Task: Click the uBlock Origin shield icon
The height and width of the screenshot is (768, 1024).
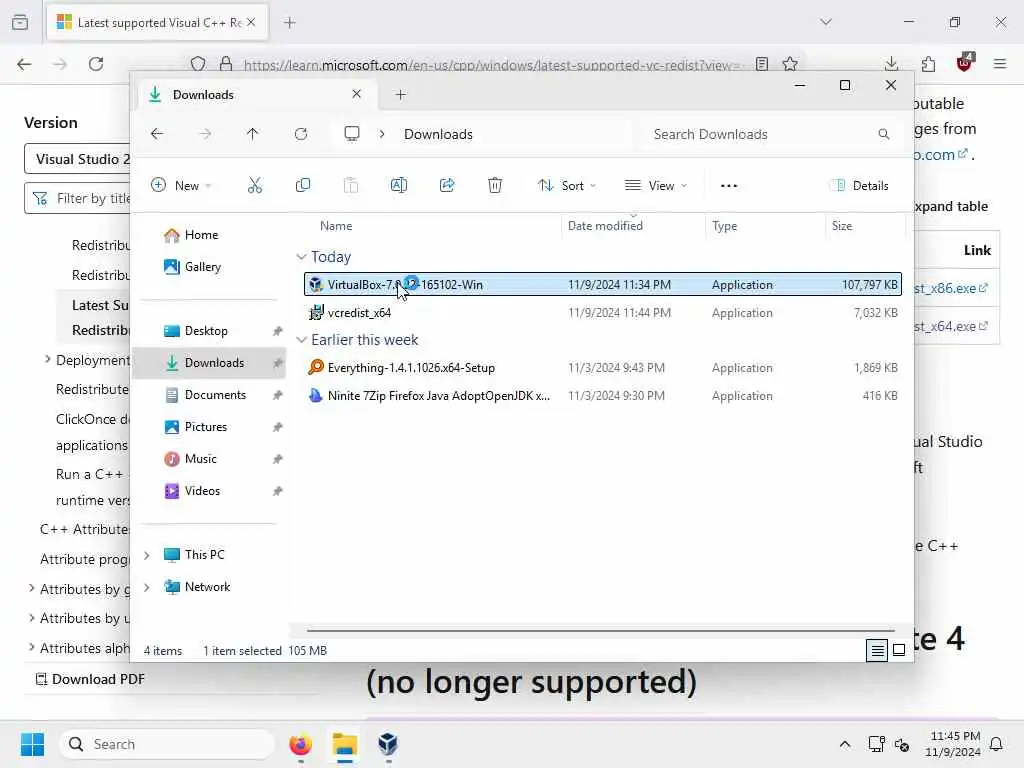Action: 965,63
